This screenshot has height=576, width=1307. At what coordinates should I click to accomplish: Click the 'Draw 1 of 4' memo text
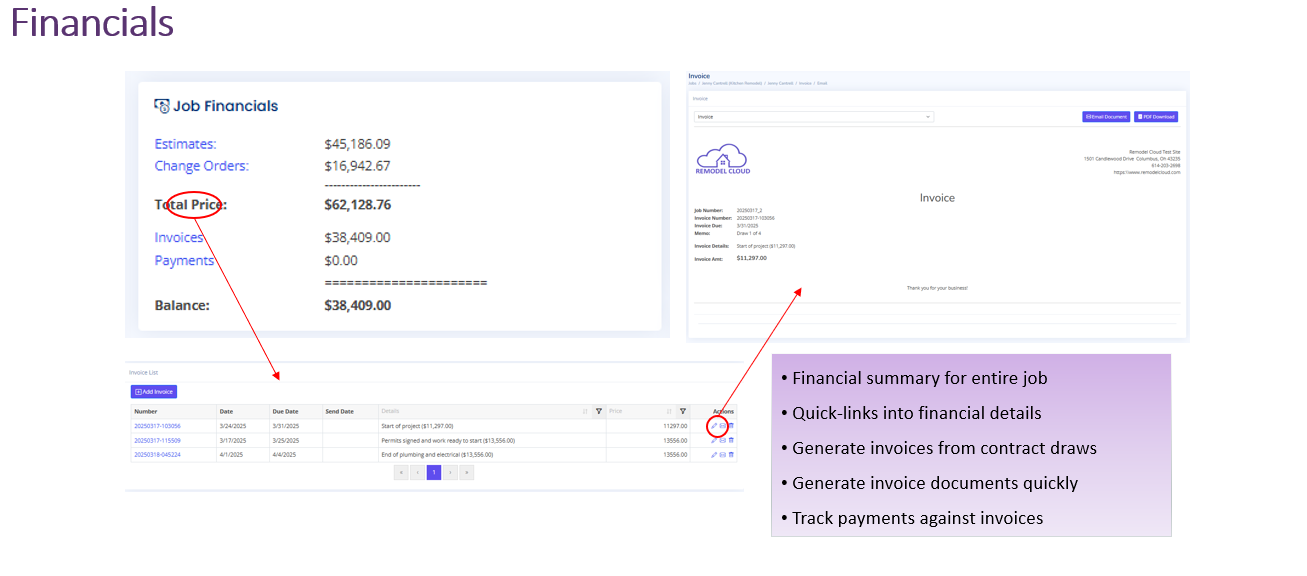point(749,232)
